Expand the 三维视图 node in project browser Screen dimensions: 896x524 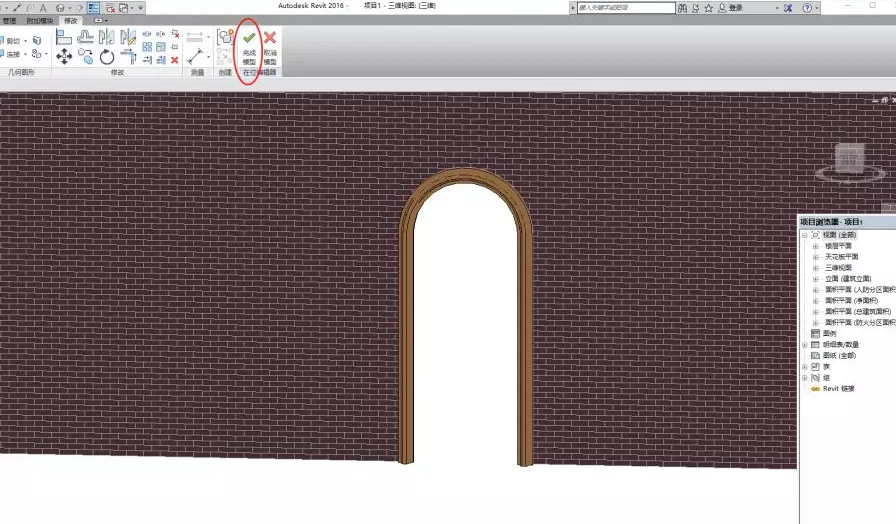click(815, 267)
